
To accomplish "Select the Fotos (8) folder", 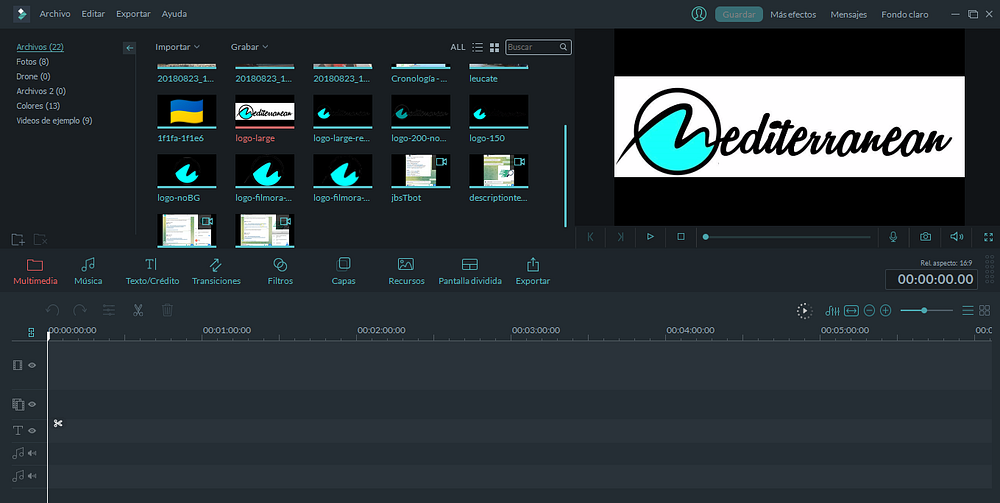I will 32,62.
